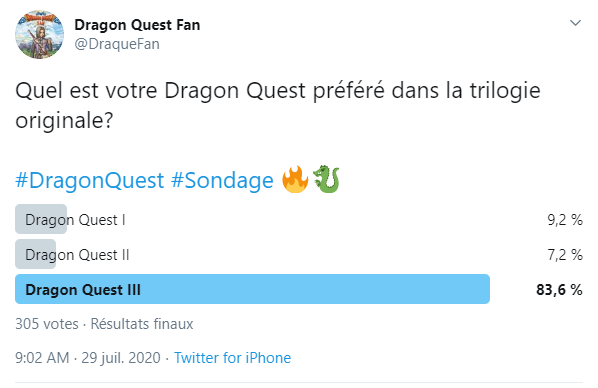The height and width of the screenshot is (388, 598).
Task: Open the #Sondage hashtag
Action: (222, 180)
